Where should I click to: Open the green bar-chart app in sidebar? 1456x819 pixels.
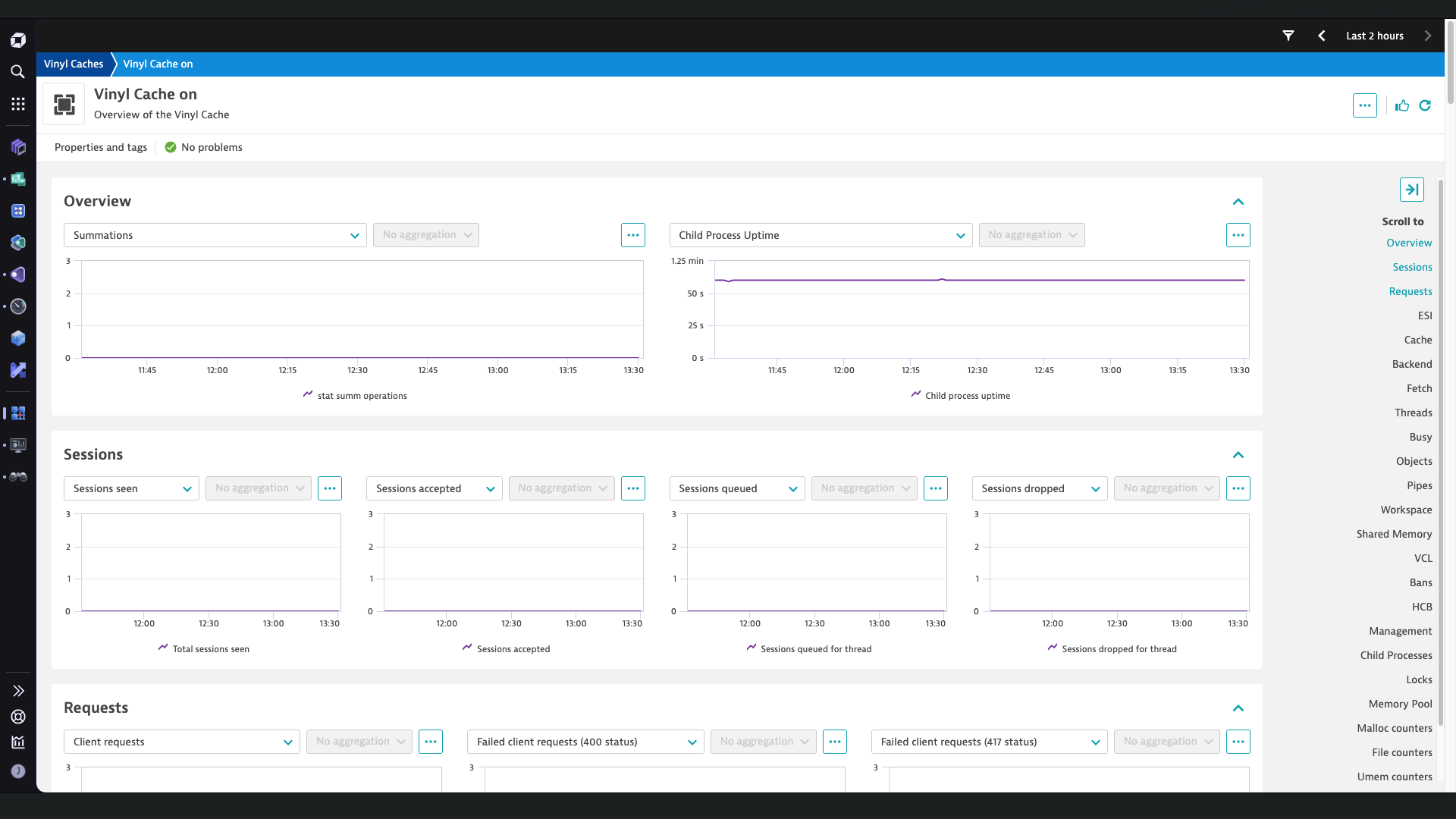point(18,179)
